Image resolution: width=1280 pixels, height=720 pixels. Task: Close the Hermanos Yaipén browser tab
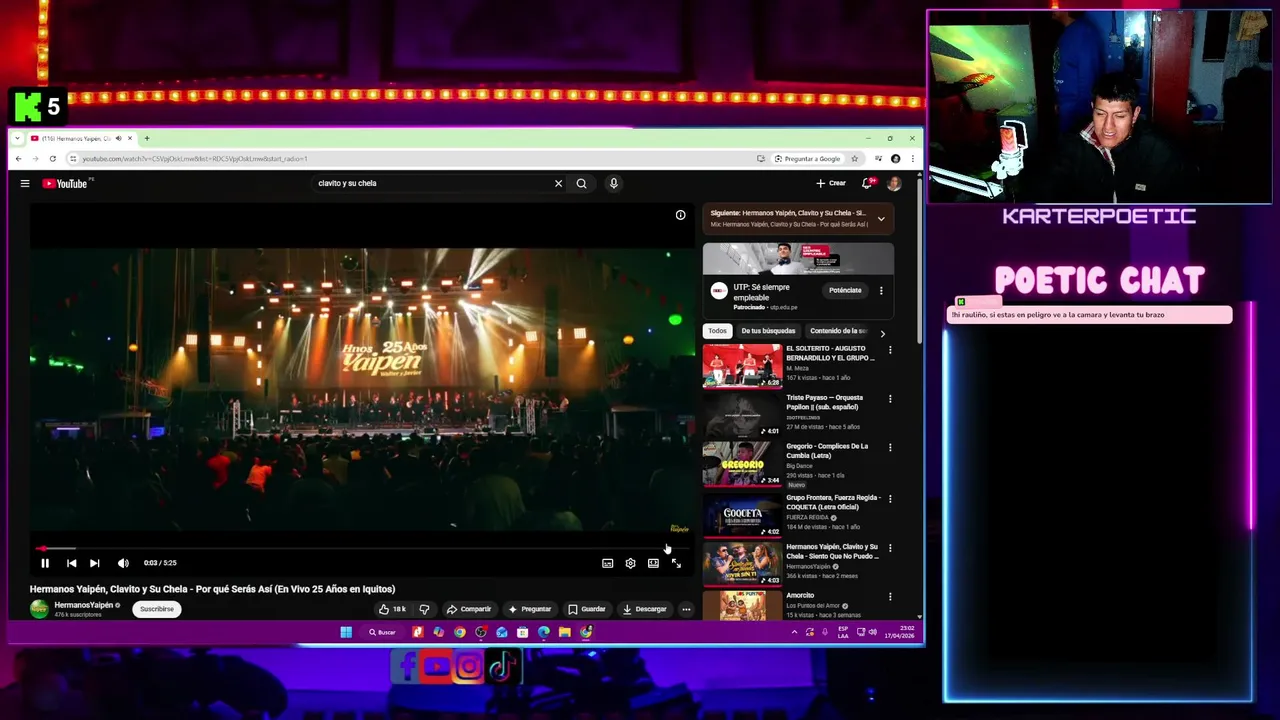(130, 138)
